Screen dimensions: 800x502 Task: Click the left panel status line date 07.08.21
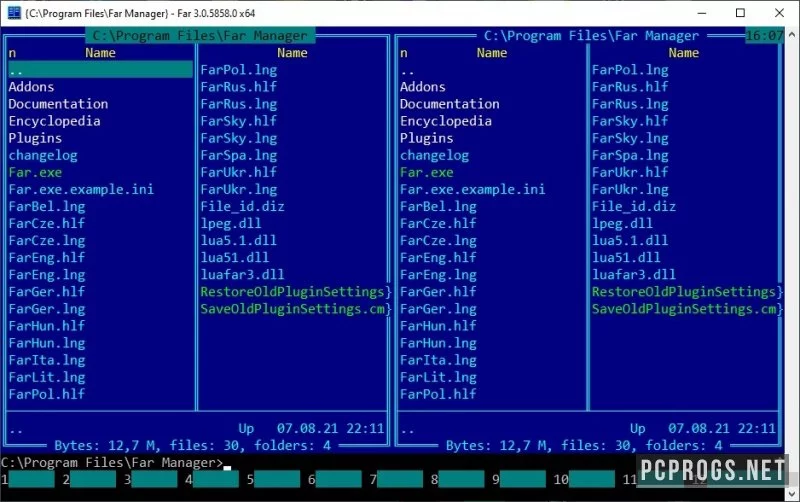pos(307,429)
